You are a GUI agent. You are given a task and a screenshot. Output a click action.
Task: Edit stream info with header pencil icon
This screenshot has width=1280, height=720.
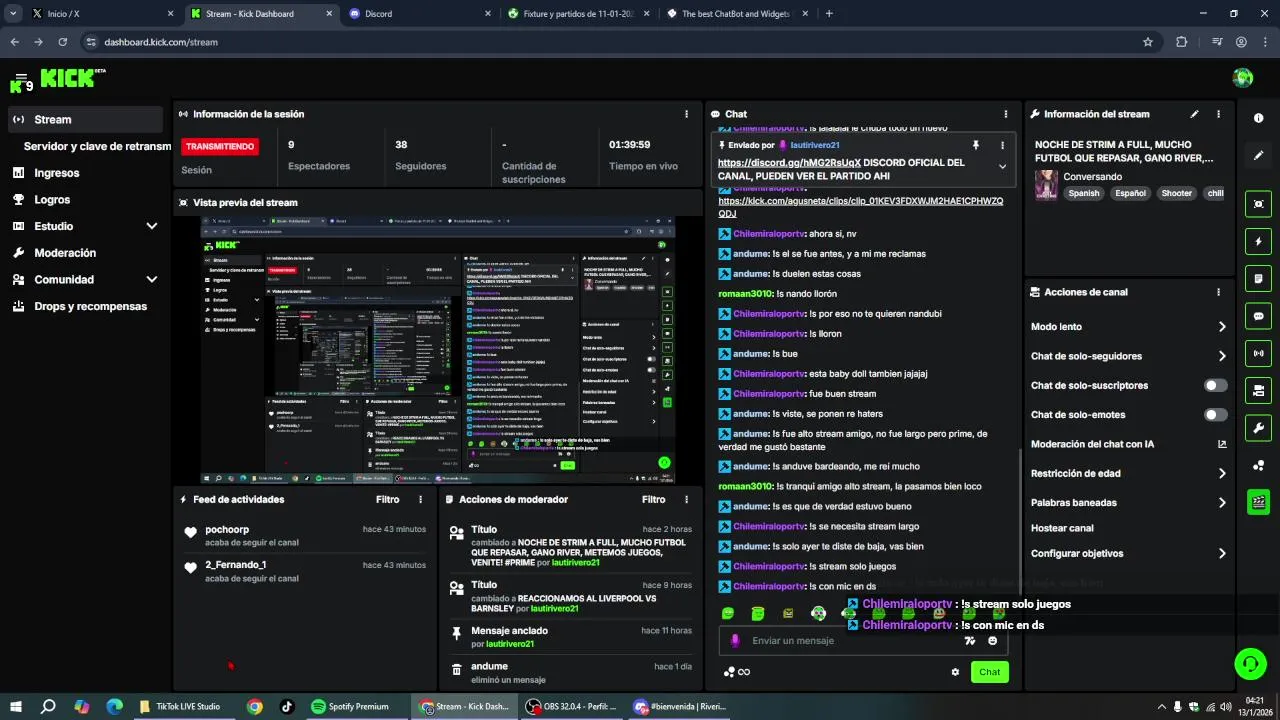coord(1194,114)
